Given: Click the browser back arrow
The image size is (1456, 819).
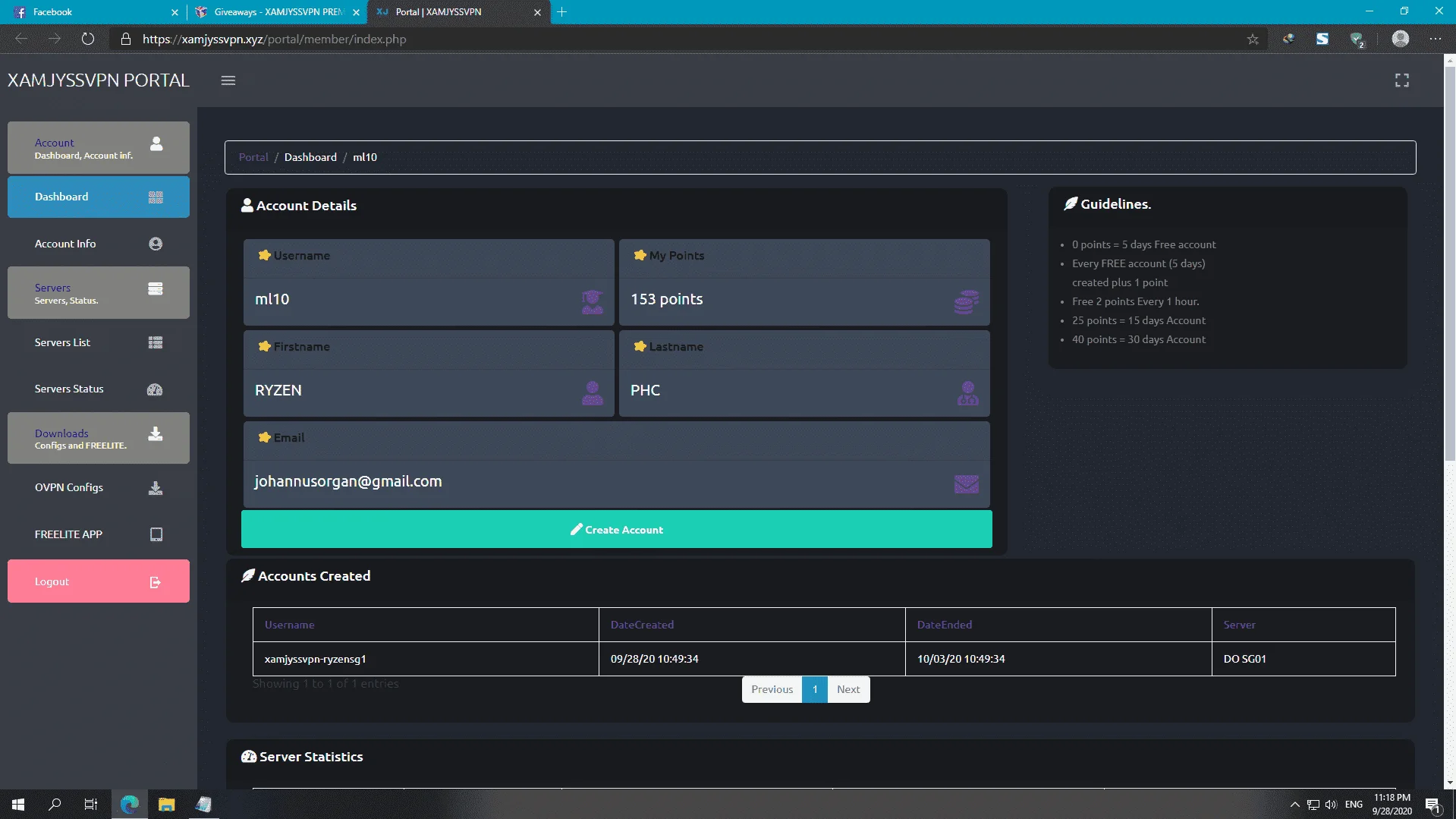Looking at the screenshot, I should click(21, 39).
